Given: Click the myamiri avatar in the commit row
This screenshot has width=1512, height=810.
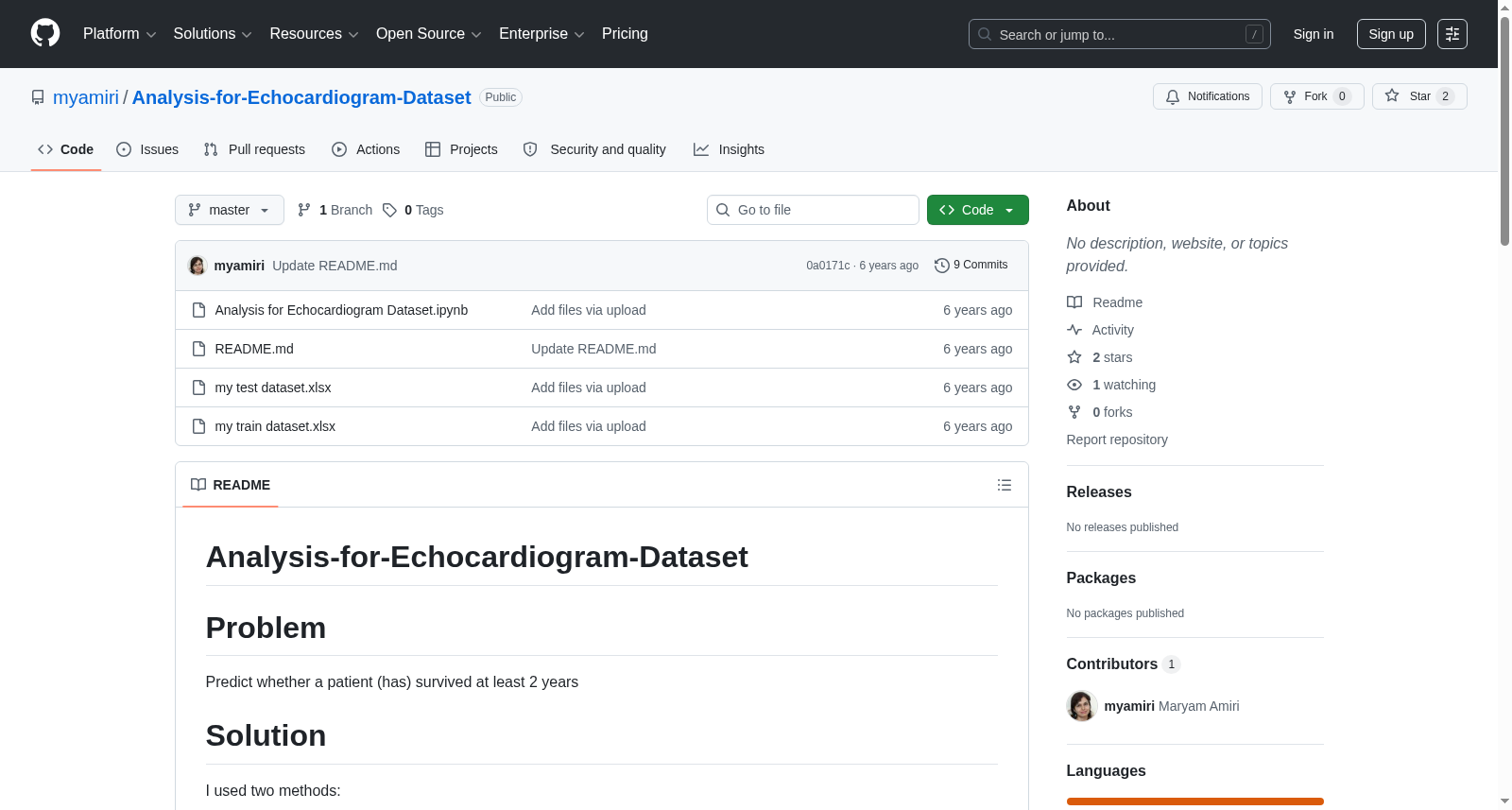Looking at the screenshot, I should (198, 266).
